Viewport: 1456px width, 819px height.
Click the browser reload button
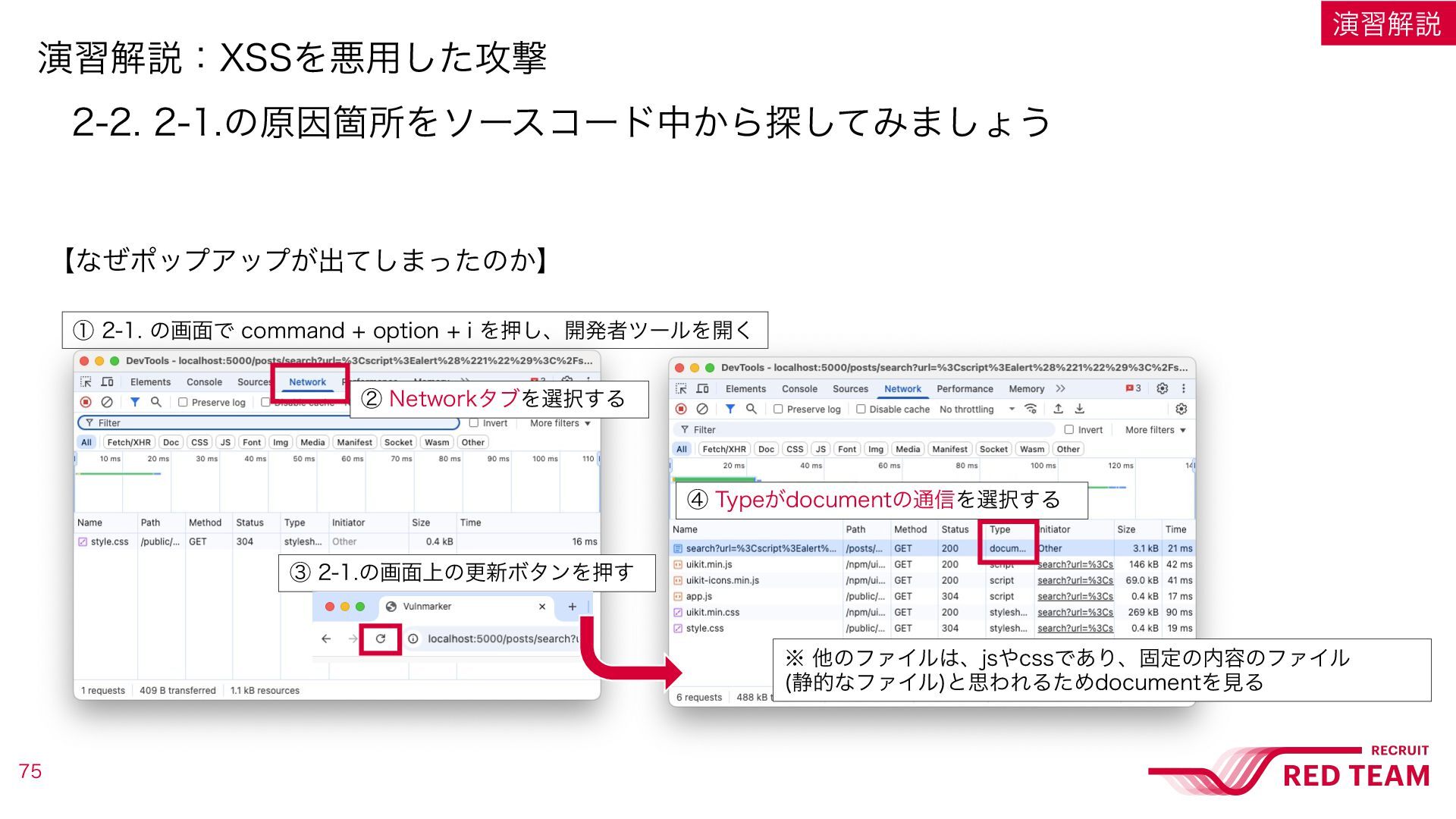(x=381, y=639)
